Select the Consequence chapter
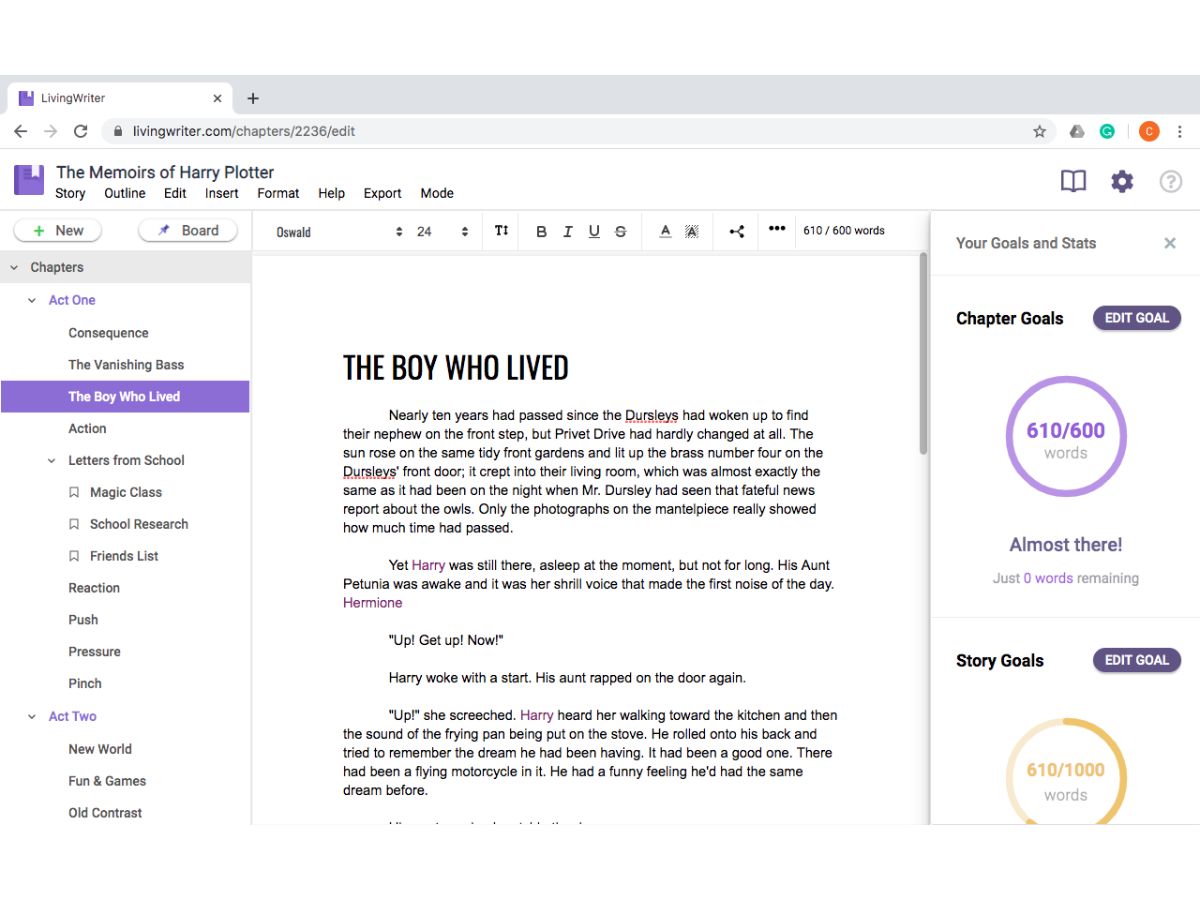Screen dimensions: 1200x900 coord(108,333)
